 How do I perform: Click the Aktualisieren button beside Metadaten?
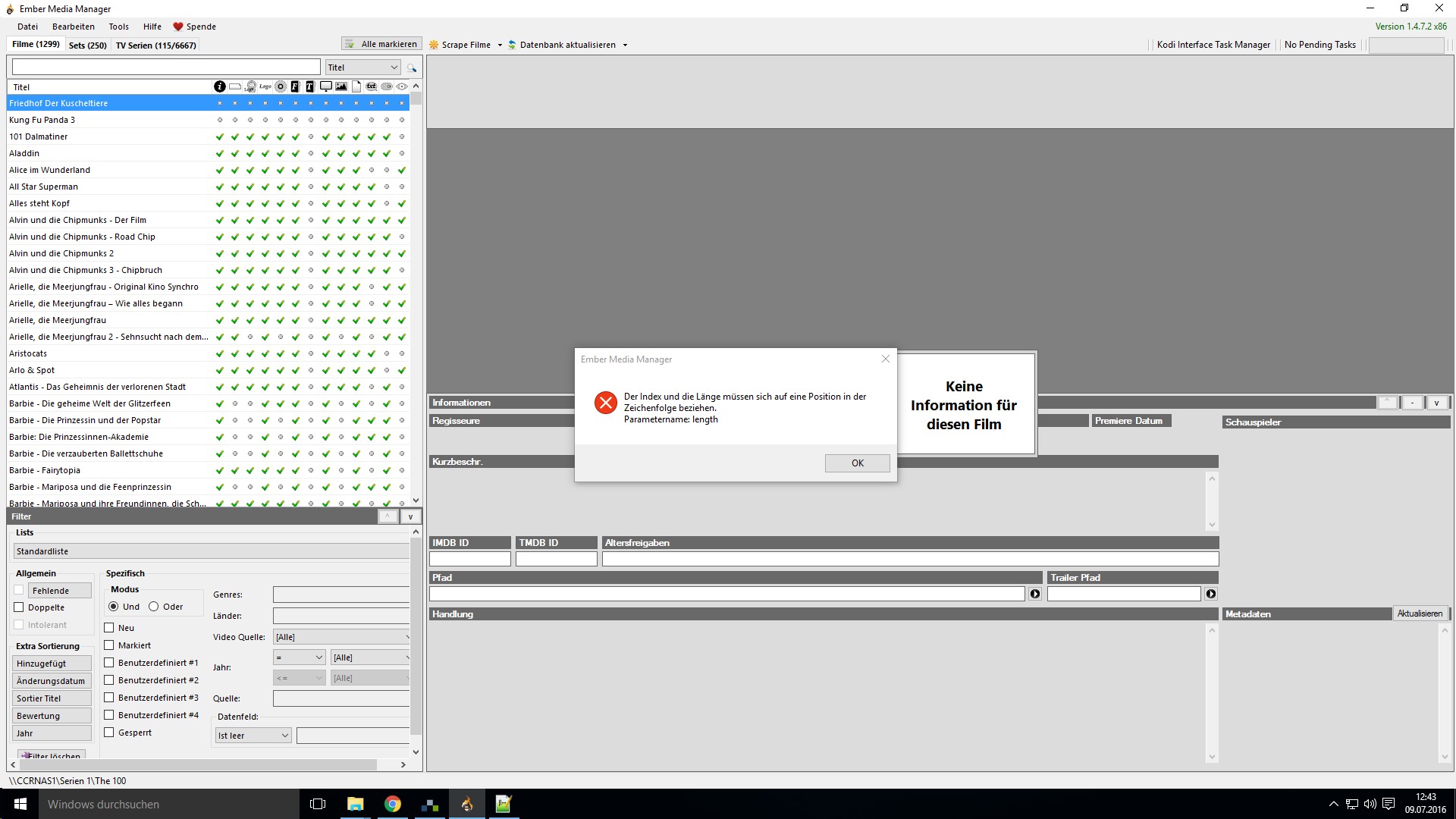tap(1420, 613)
